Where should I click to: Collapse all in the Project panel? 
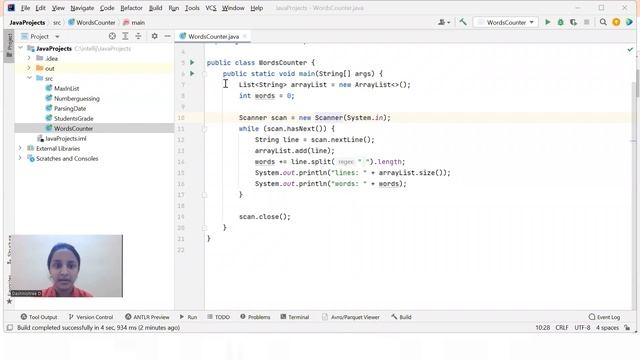(138, 36)
